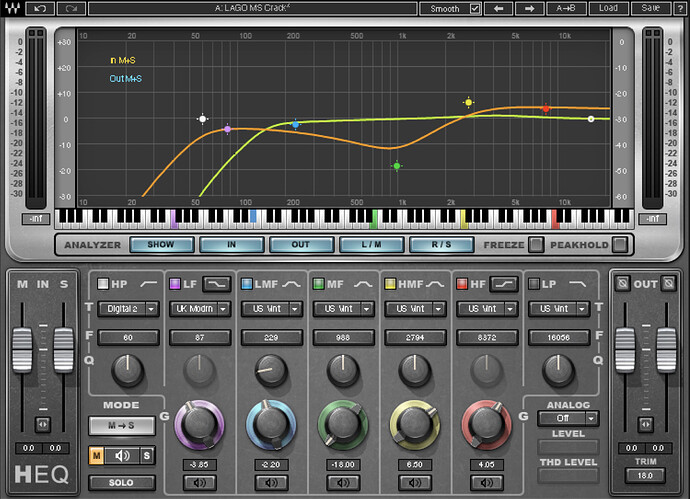Select the S channel mode button

pyautogui.click(x=147, y=456)
